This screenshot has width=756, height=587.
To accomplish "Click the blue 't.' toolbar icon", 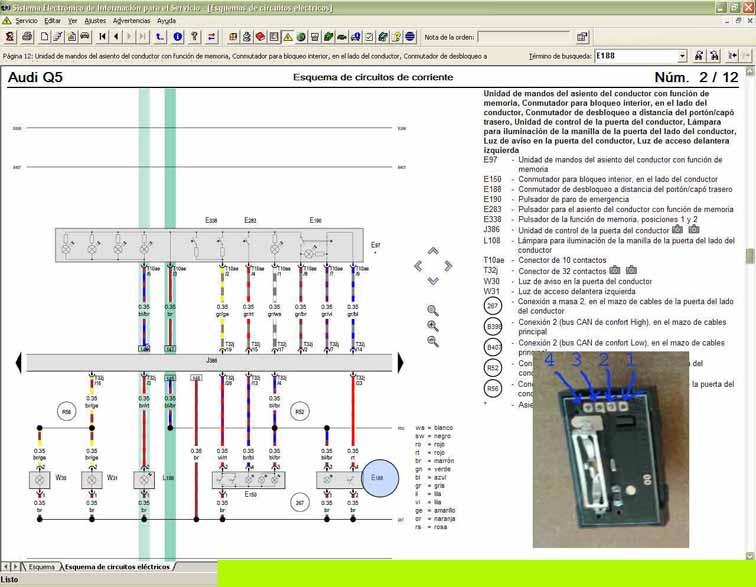I will (160, 37).
